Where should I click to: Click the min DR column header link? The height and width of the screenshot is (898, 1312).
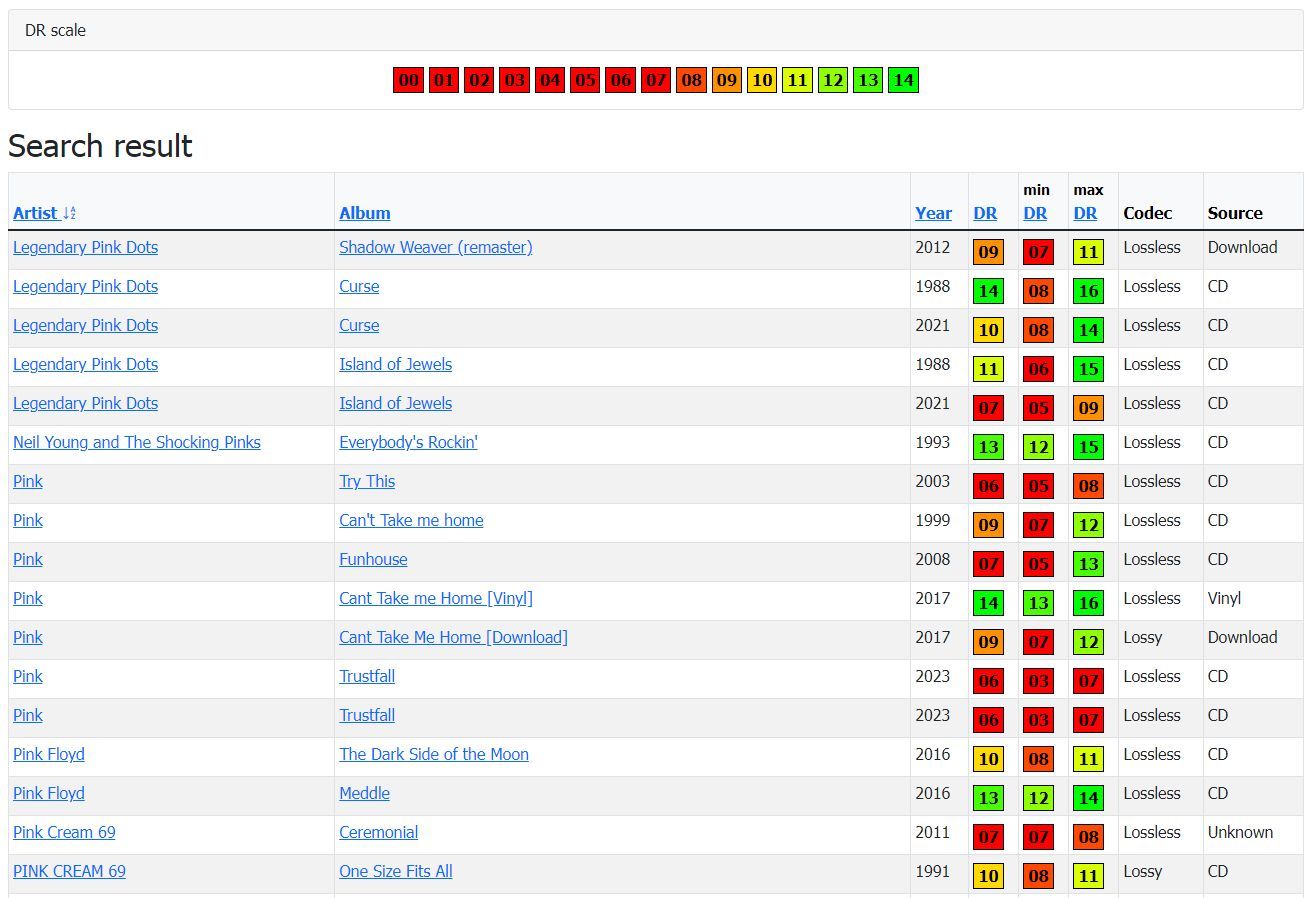click(1035, 213)
